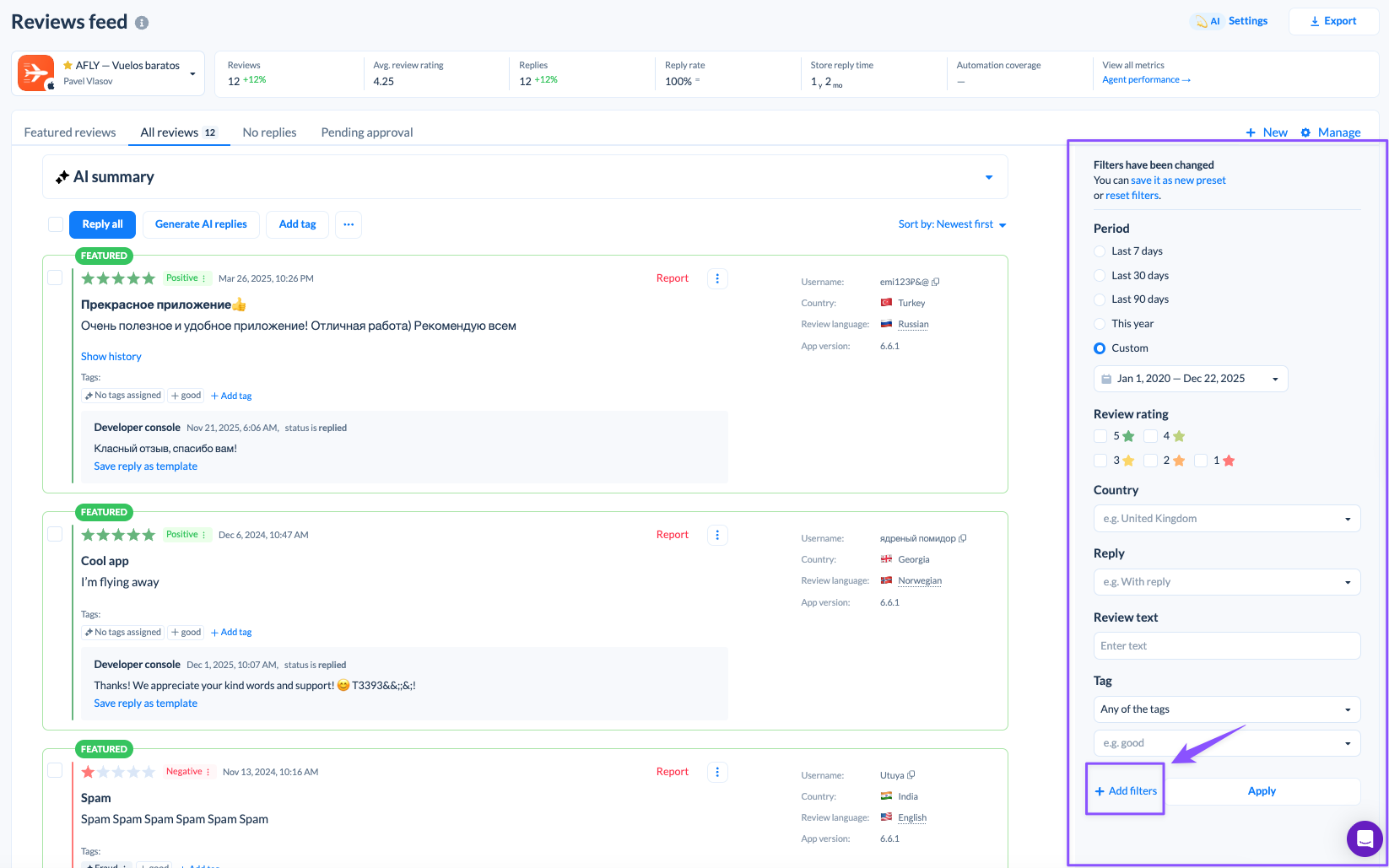Tick the select-all reviews checkbox beside Reply all
The width and height of the screenshot is (1389, 868).
[x=56, y=224]
